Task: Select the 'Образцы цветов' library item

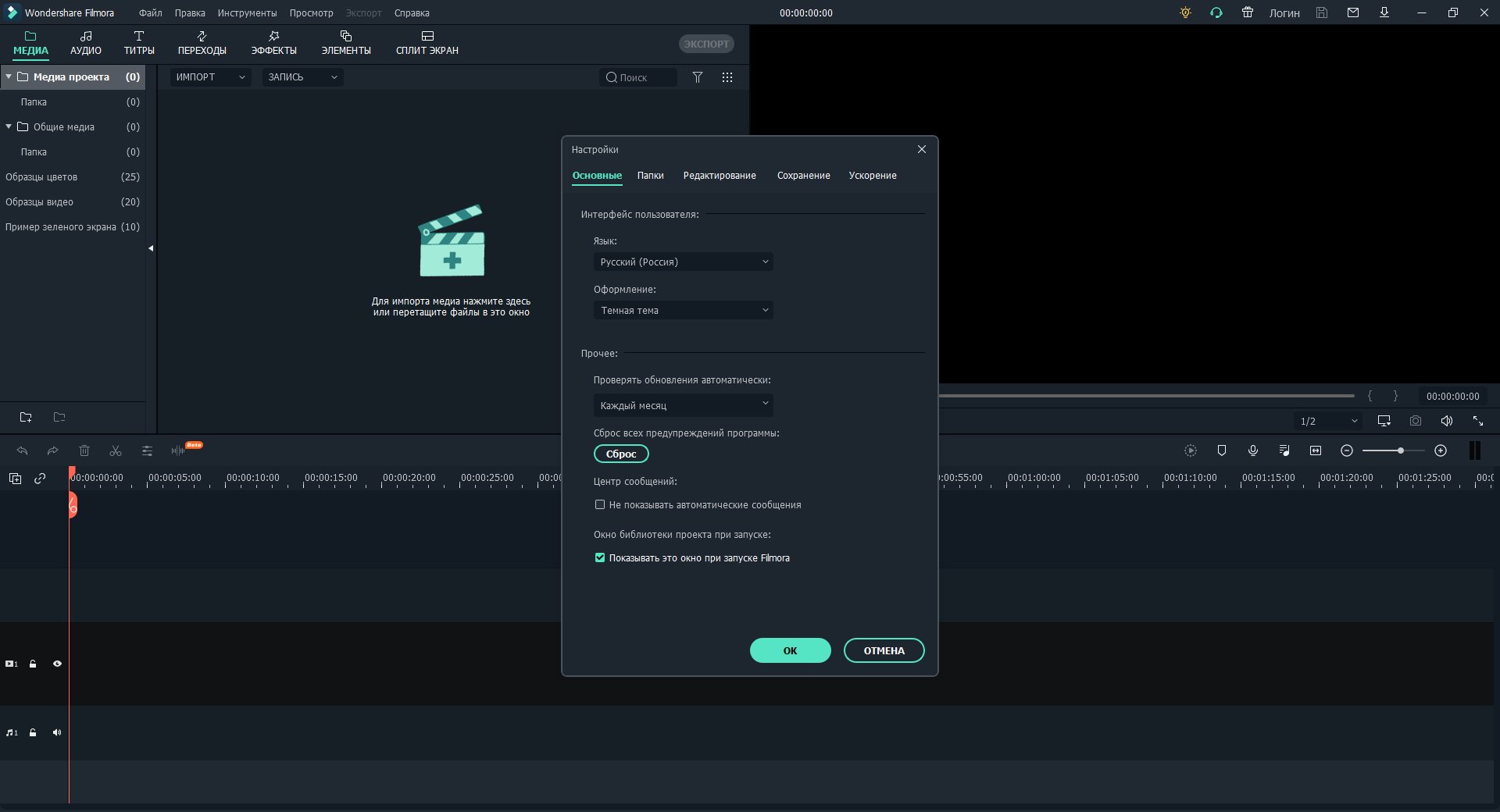Action: [73, 177]
